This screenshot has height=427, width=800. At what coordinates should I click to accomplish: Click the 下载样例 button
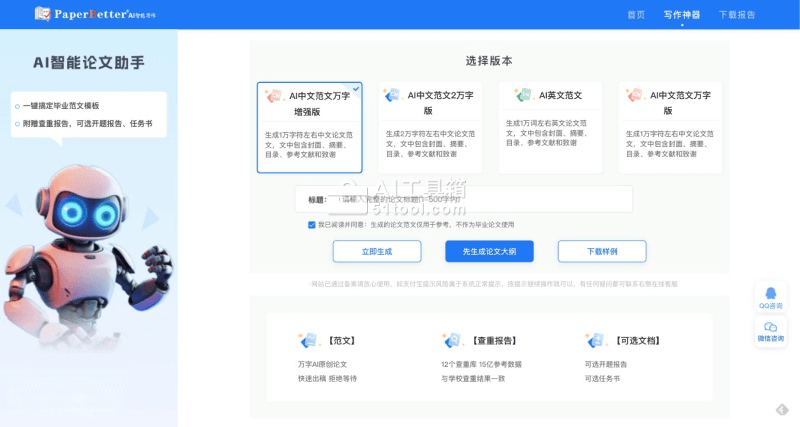[602, 251]
